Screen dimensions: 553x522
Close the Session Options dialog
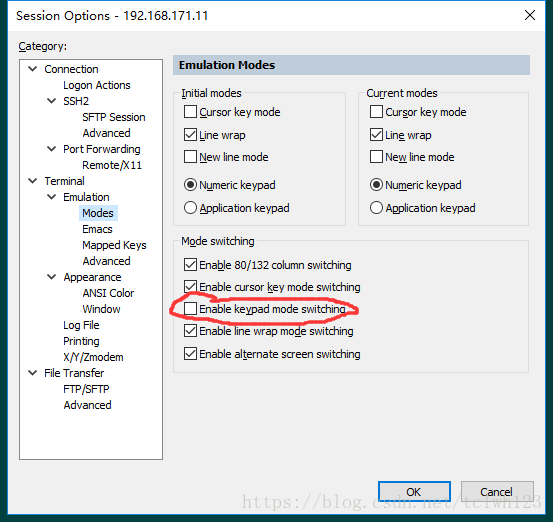[x=530, y=15]
